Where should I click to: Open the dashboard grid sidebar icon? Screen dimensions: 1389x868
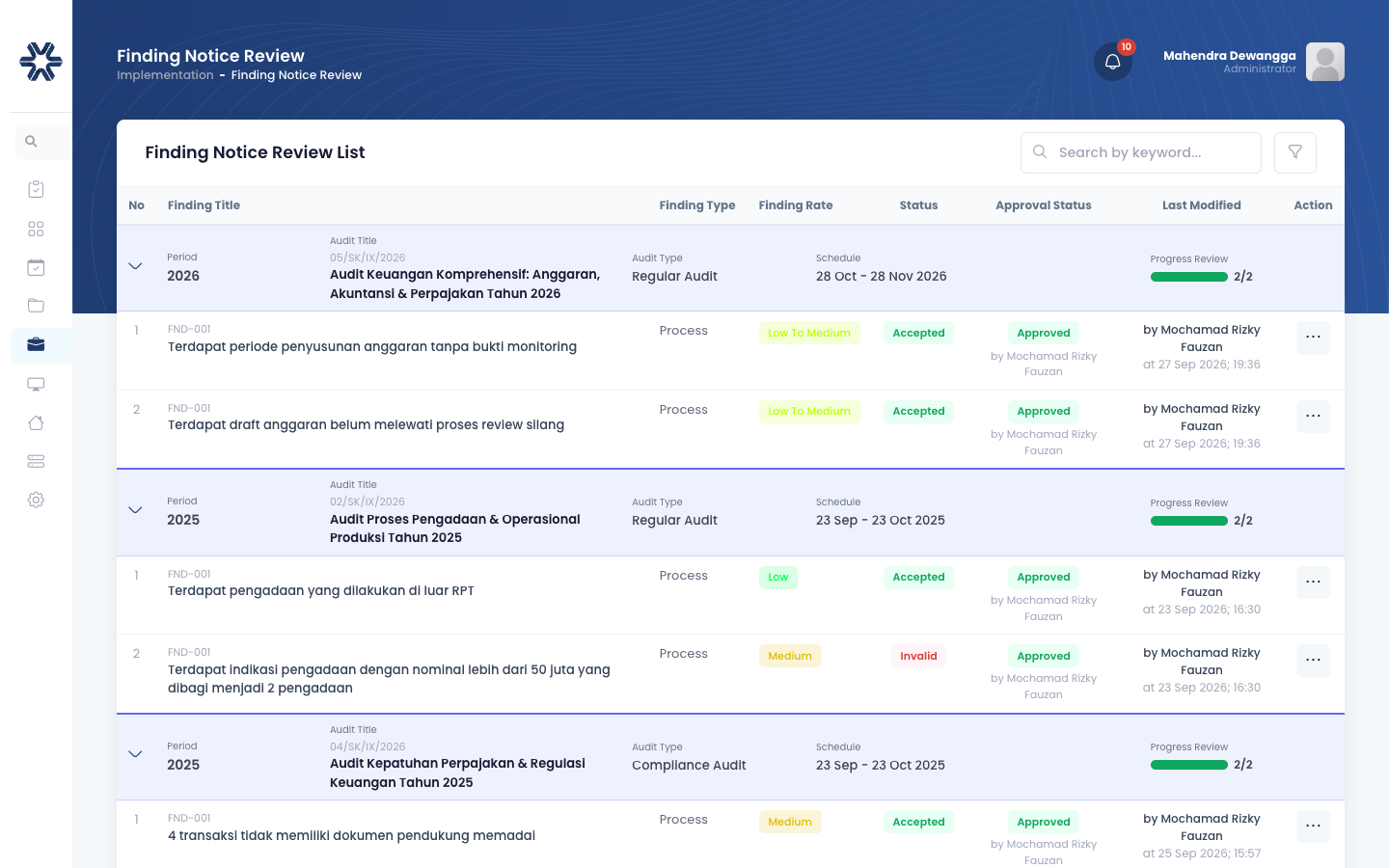pos(36,229)
